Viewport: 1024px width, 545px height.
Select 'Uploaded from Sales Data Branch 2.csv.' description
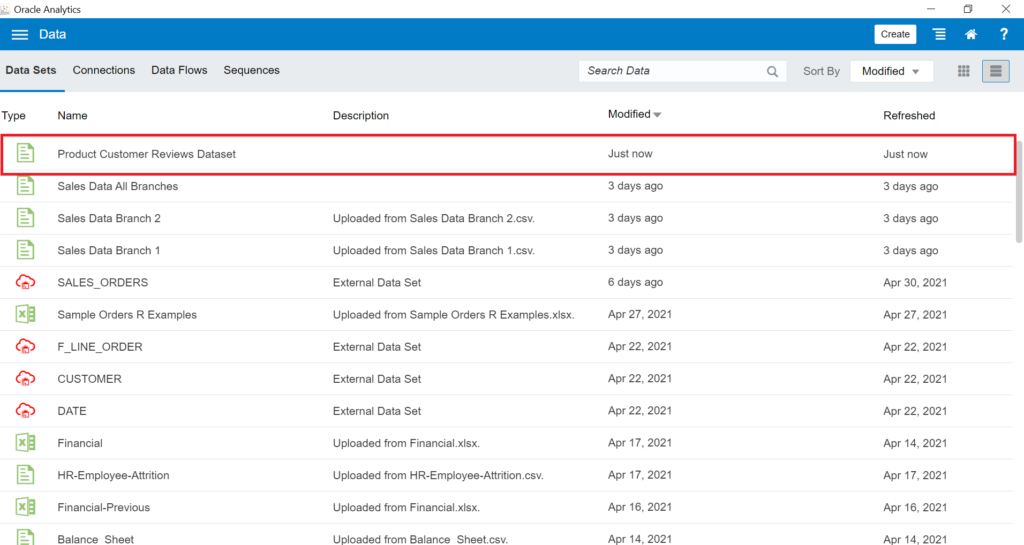(434, 218)
